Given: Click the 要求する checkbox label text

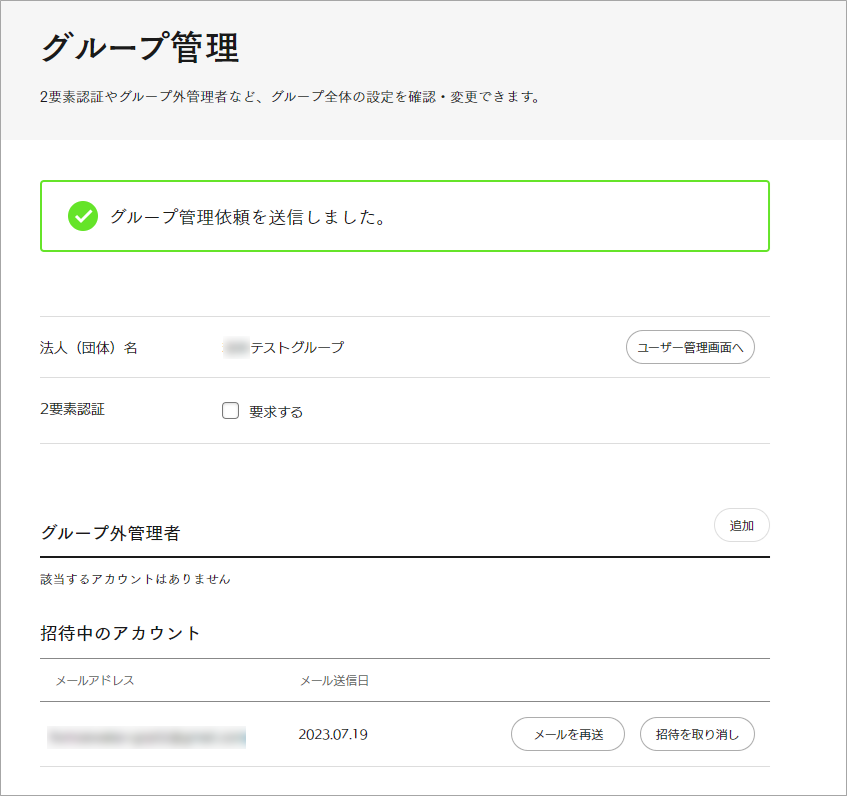Looking at the screenshot, I should 276,411.
